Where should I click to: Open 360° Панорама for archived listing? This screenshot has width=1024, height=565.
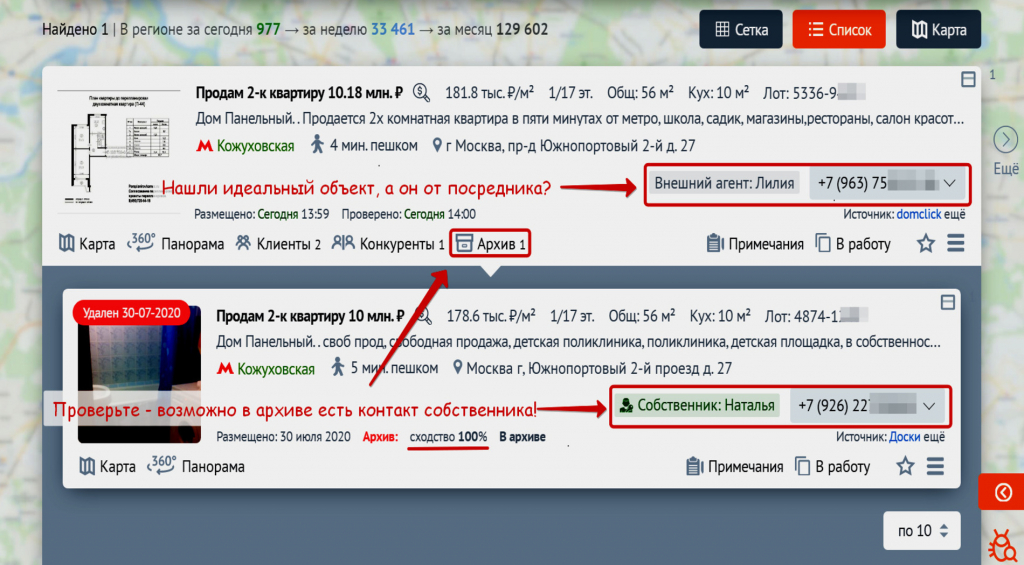[x=196, y=466]
